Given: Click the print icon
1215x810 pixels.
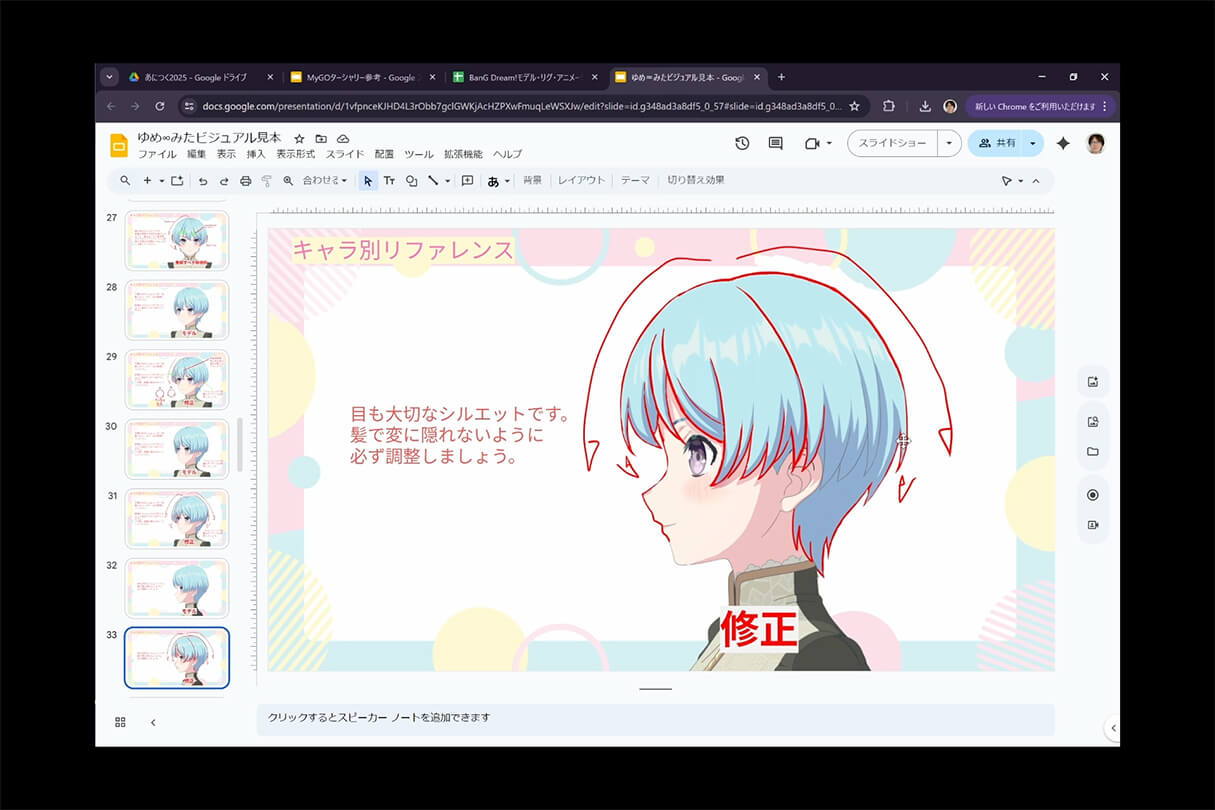Looking at the screenshot, I should (245, 180).
